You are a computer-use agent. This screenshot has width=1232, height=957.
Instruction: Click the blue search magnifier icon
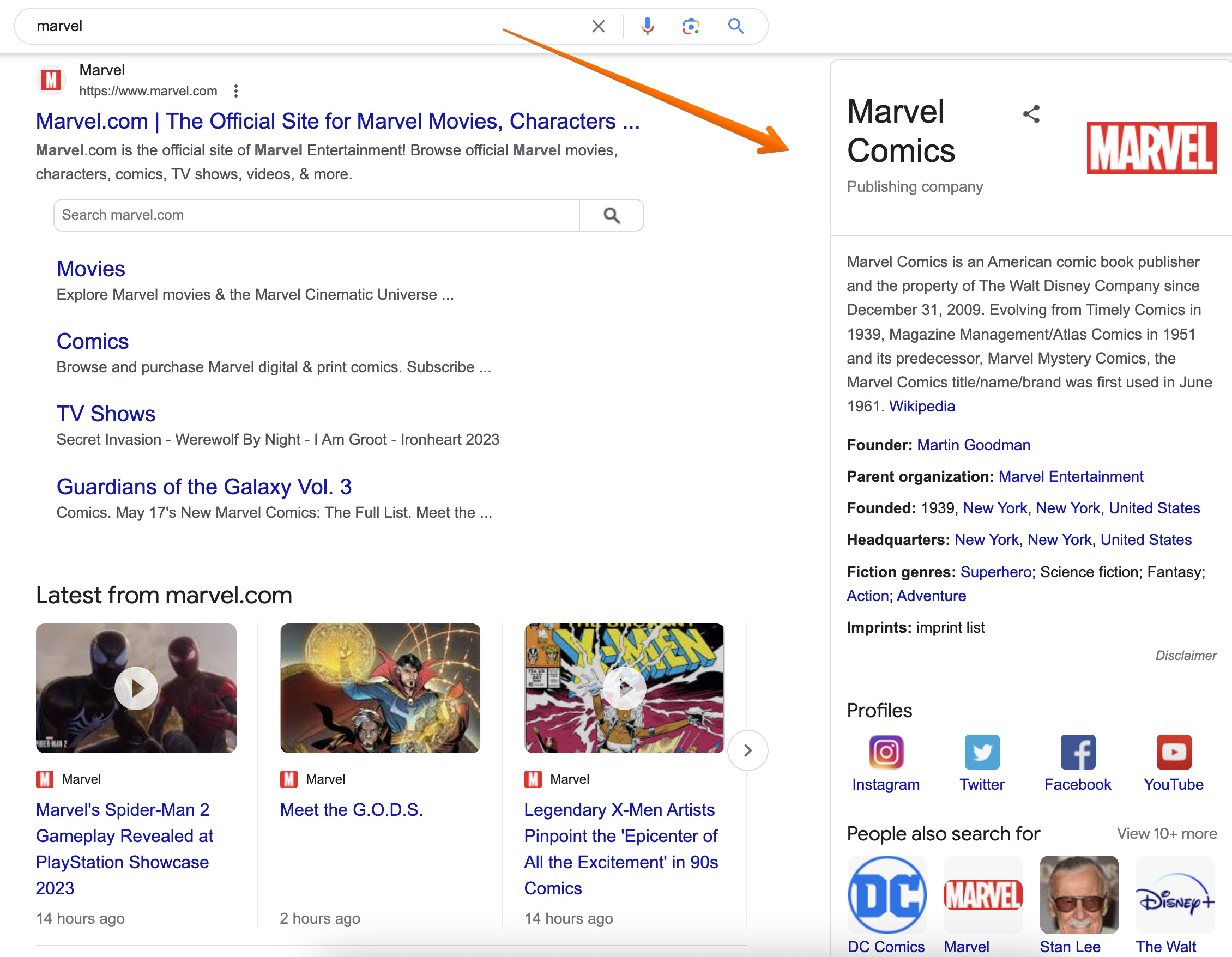(x=735, y=26)
